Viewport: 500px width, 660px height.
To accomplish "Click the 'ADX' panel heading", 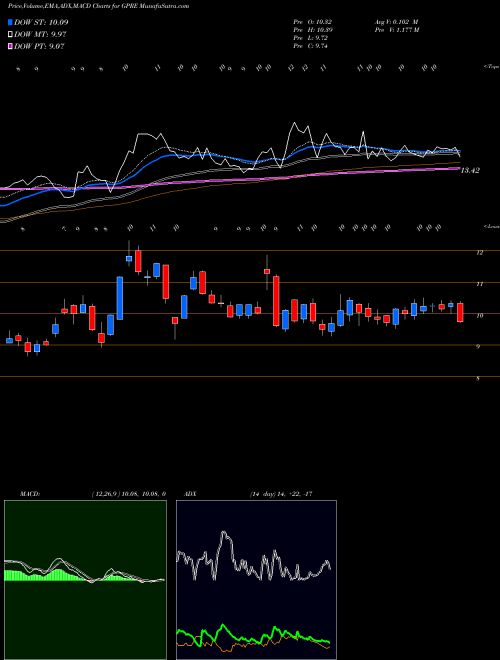I will (190, 494).
